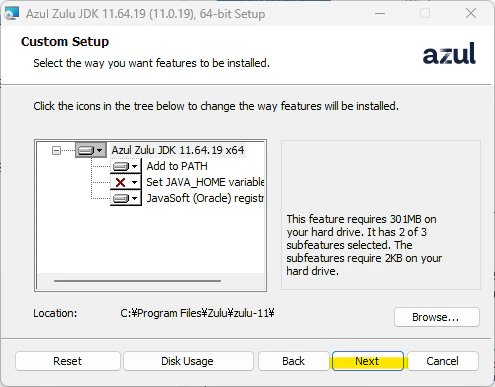Cancel the Zulu JDK setup
This screenshot has width=495, height=387.
tap(443, 361)
